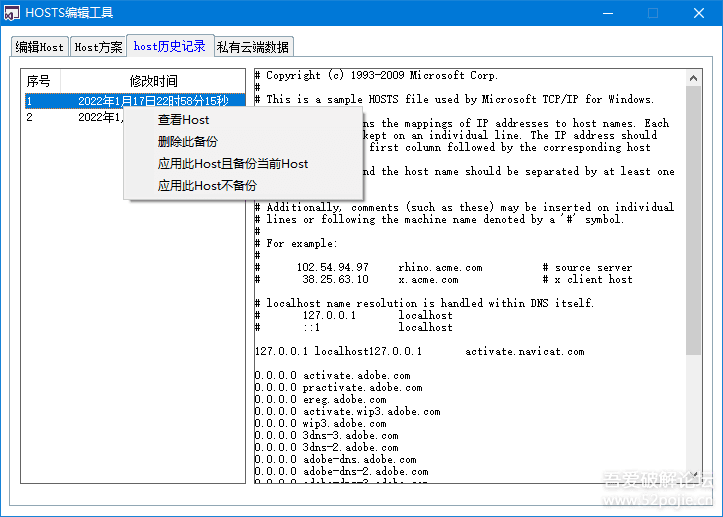
Task: Click 应用此Host不备份 menu option
Action: 207,186
